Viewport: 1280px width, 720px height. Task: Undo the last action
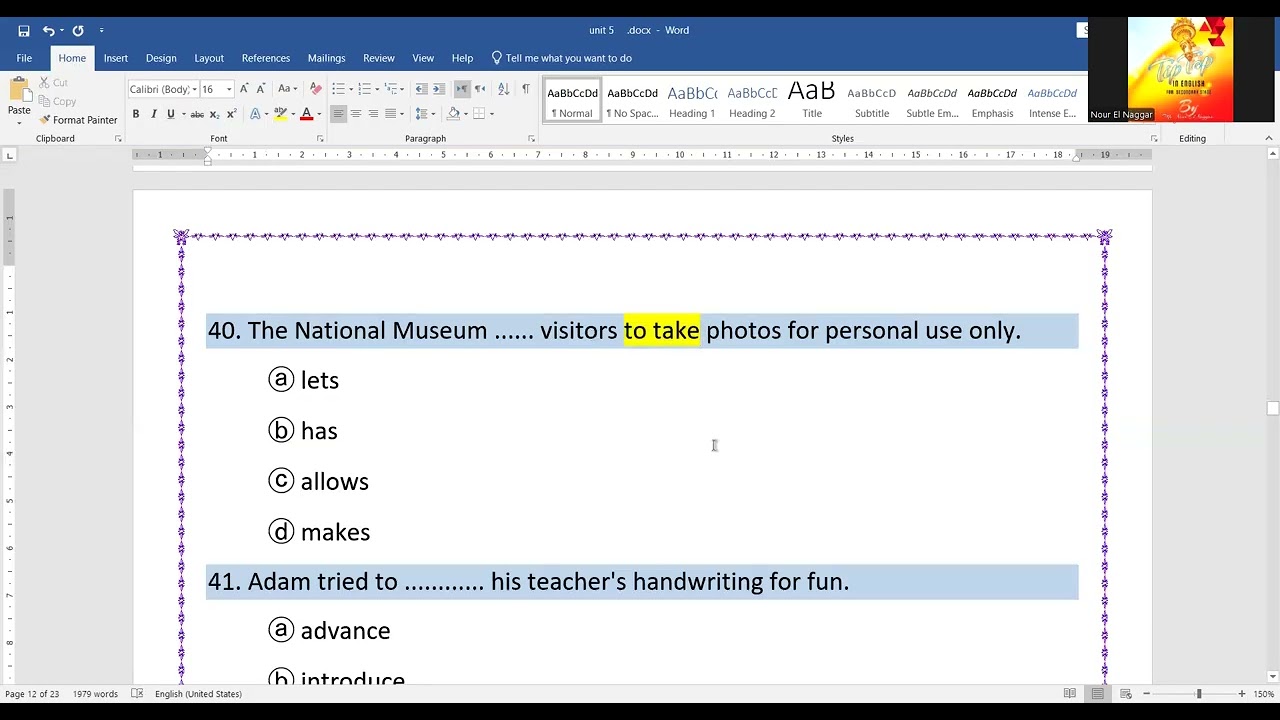[48, 31]
